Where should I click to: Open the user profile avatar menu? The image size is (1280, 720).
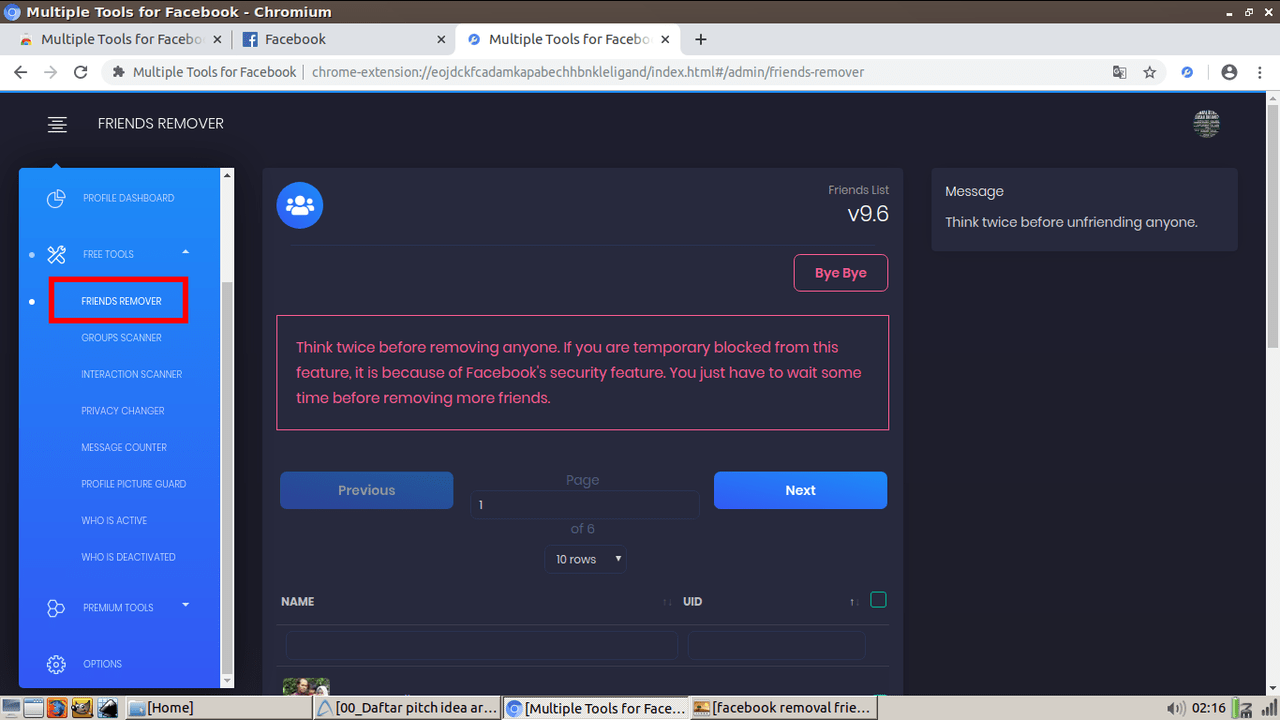point(1206,124)
